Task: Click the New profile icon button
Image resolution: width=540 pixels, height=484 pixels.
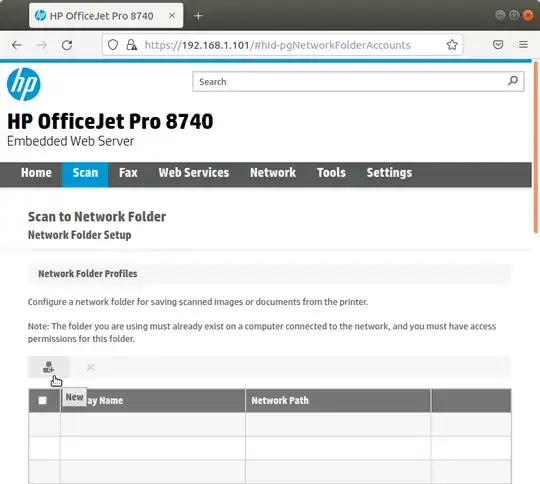Action: tap(49, 367)
